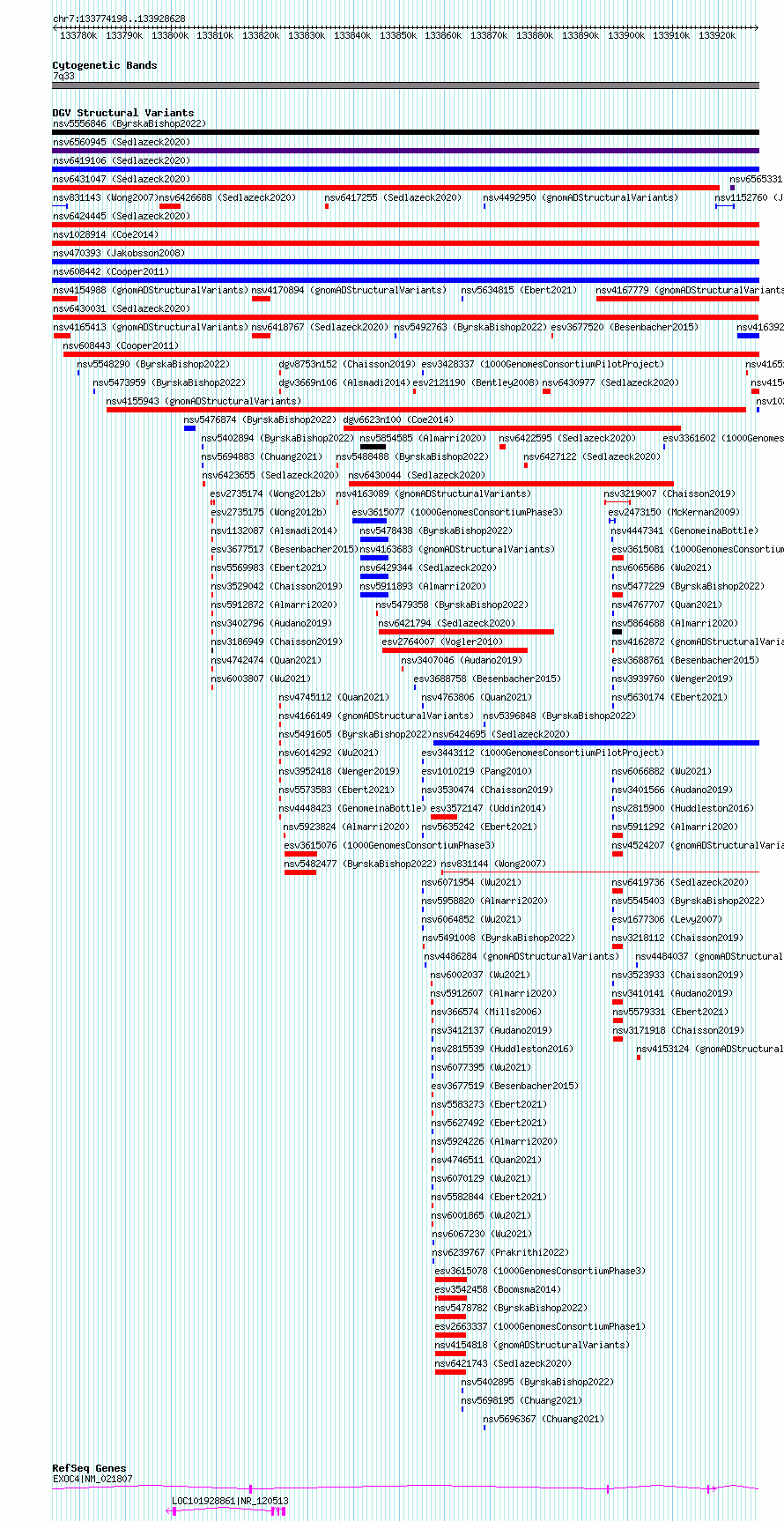This screenshot has height=1521, width=784.
Task: Open esv3428337 (1000GenomesConsortiumPilotProject) label
Action: (543, 364)
